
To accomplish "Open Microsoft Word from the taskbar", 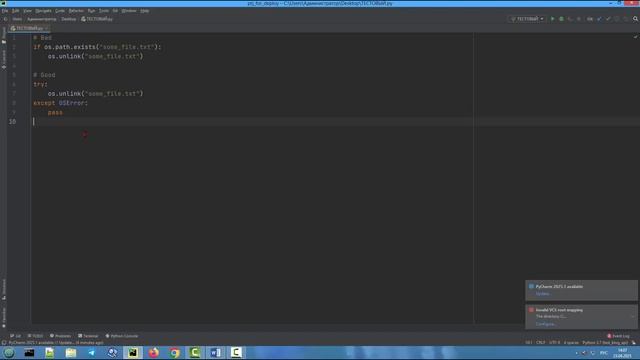I will click(x=216, y=353).
